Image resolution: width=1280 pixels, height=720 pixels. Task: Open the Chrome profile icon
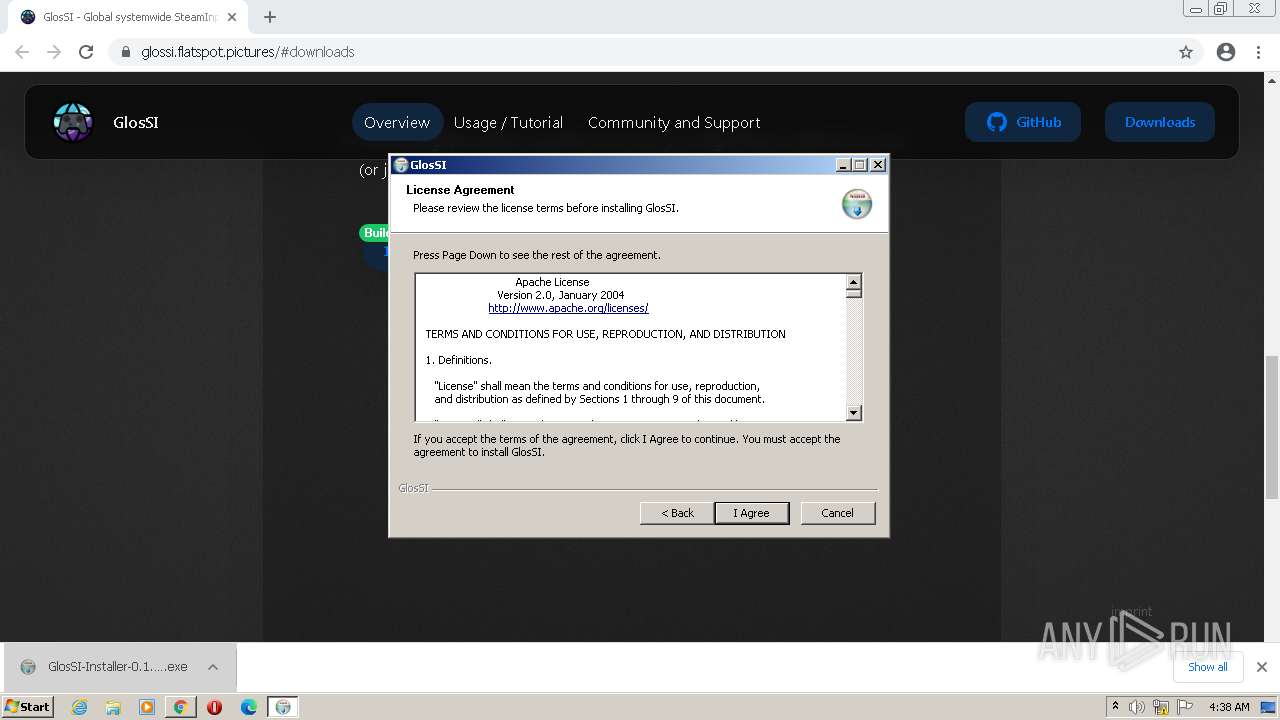coord(1226,52)
